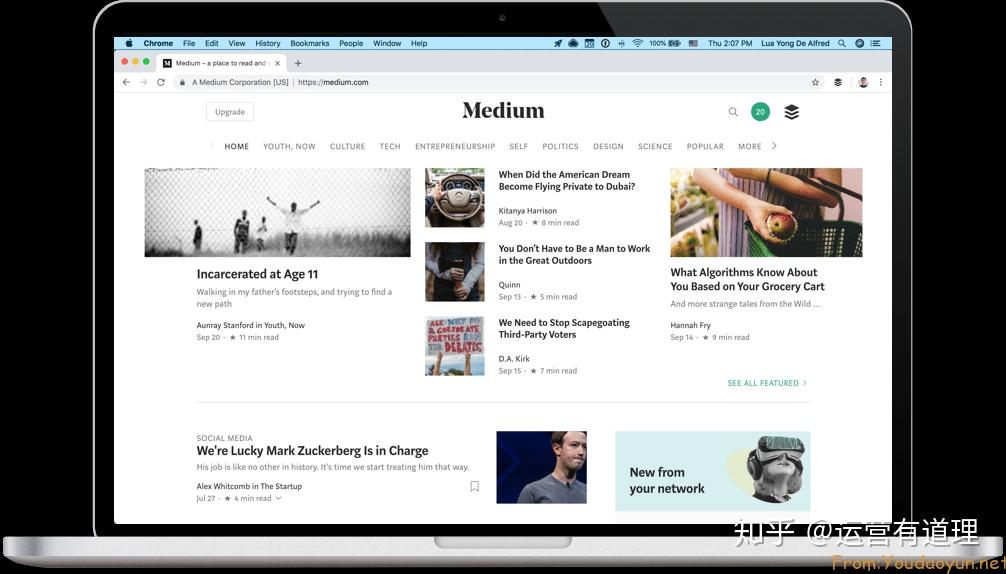Screen dimensions: 1006x574
Task: Bookmark the Zuckerberg story with the bookmark icon
Action: [475, 486]
